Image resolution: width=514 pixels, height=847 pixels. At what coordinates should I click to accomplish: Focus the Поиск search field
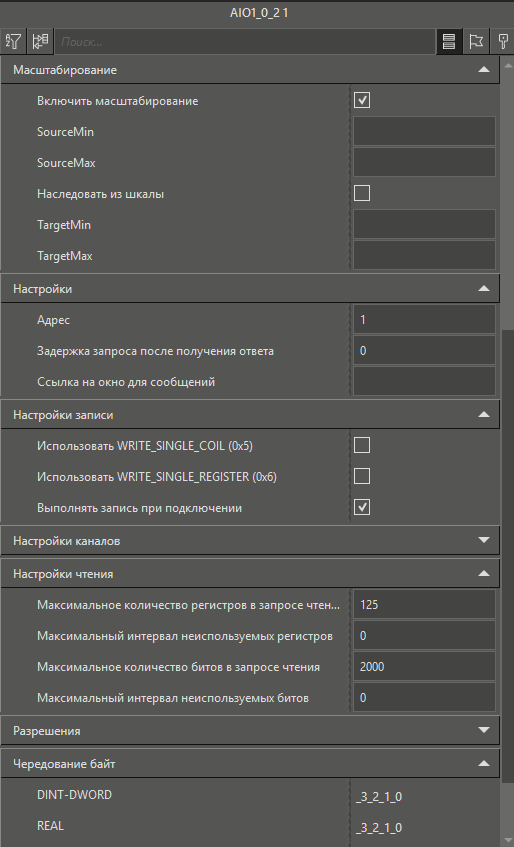click(245, 41)
